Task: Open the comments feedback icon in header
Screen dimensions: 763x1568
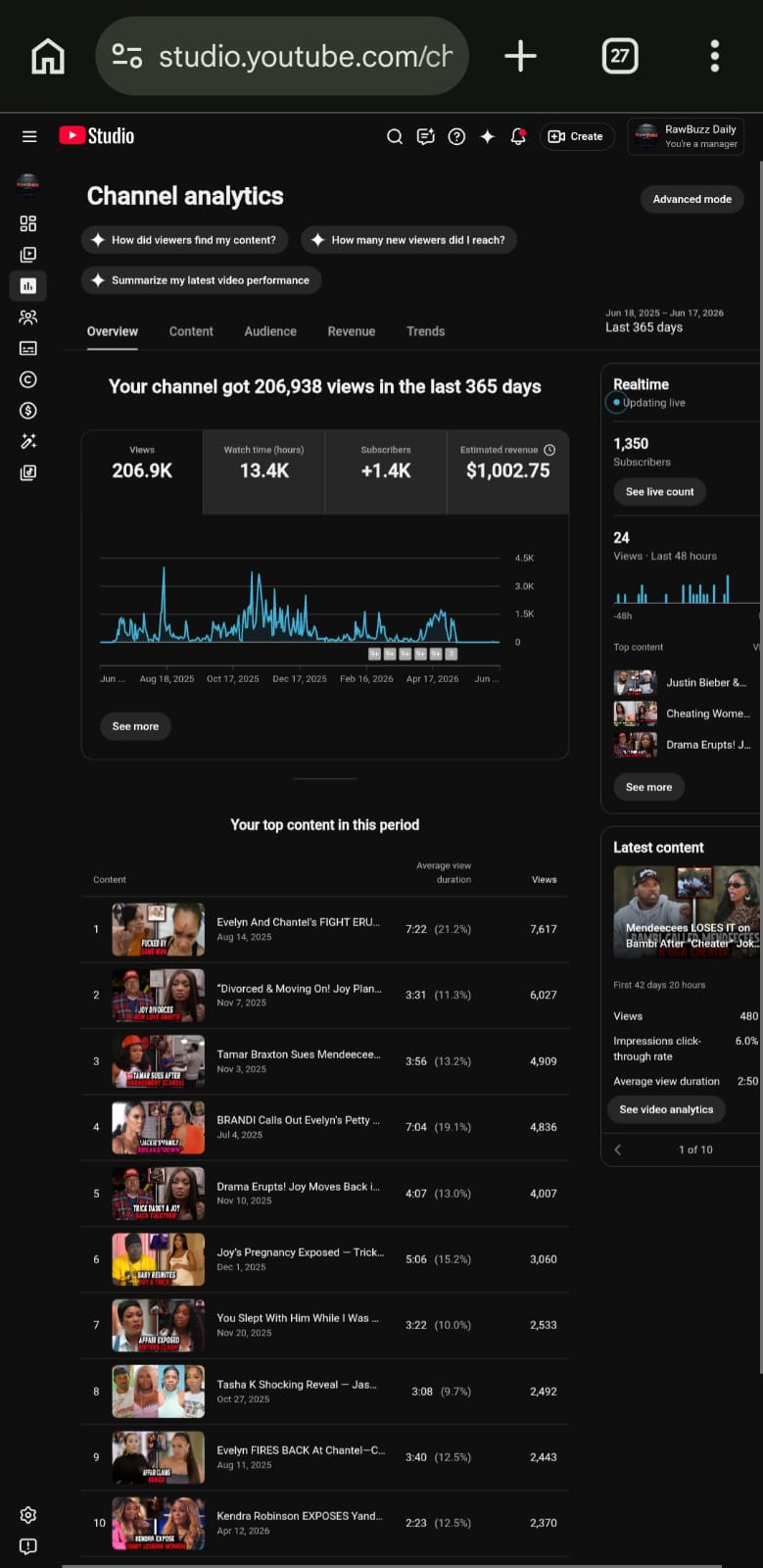Action: 425,136
